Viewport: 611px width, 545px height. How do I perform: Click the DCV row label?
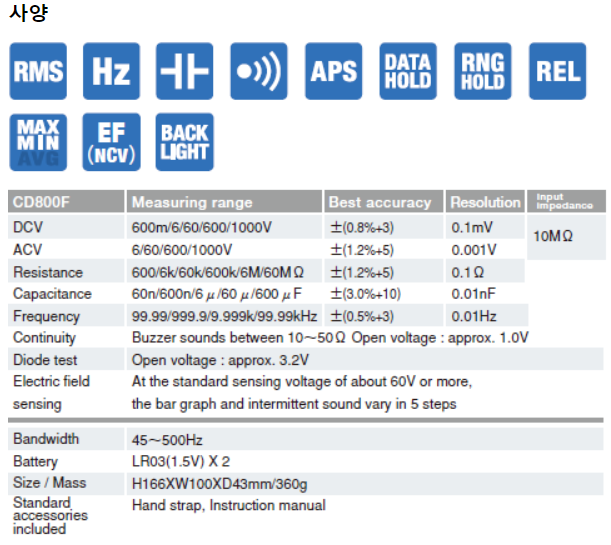[28, 227]
